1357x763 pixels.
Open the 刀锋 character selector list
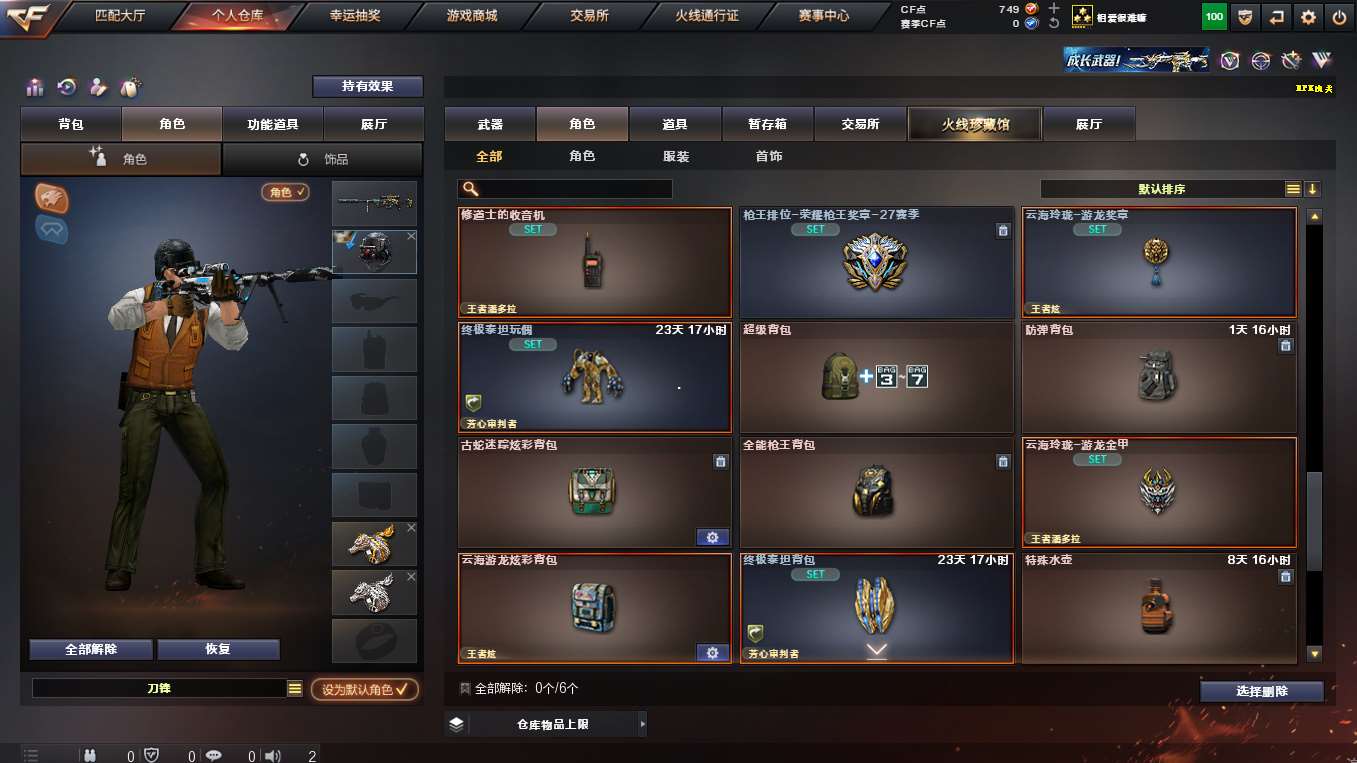click(x=294, y=688)
